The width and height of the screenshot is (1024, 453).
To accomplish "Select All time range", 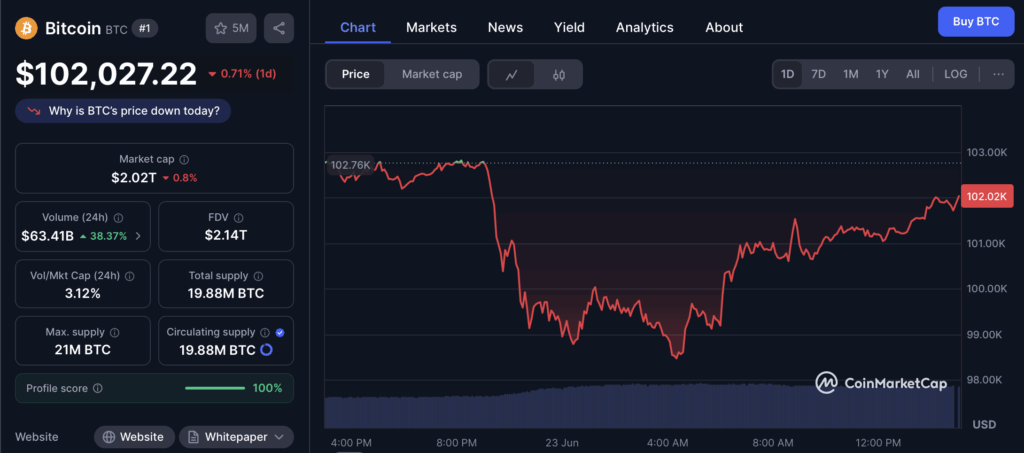I will point(913,74).
